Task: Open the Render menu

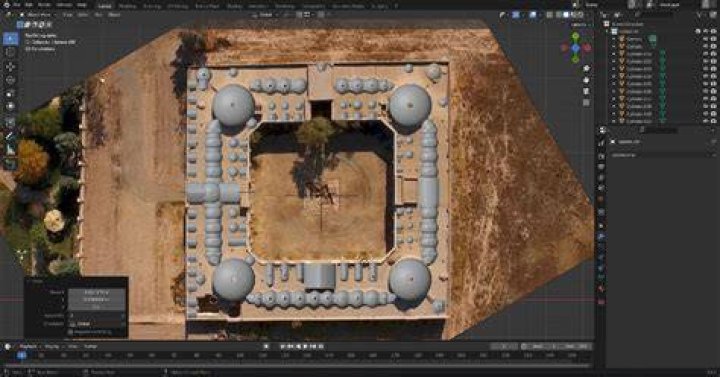Action: [x=44, y=5]
